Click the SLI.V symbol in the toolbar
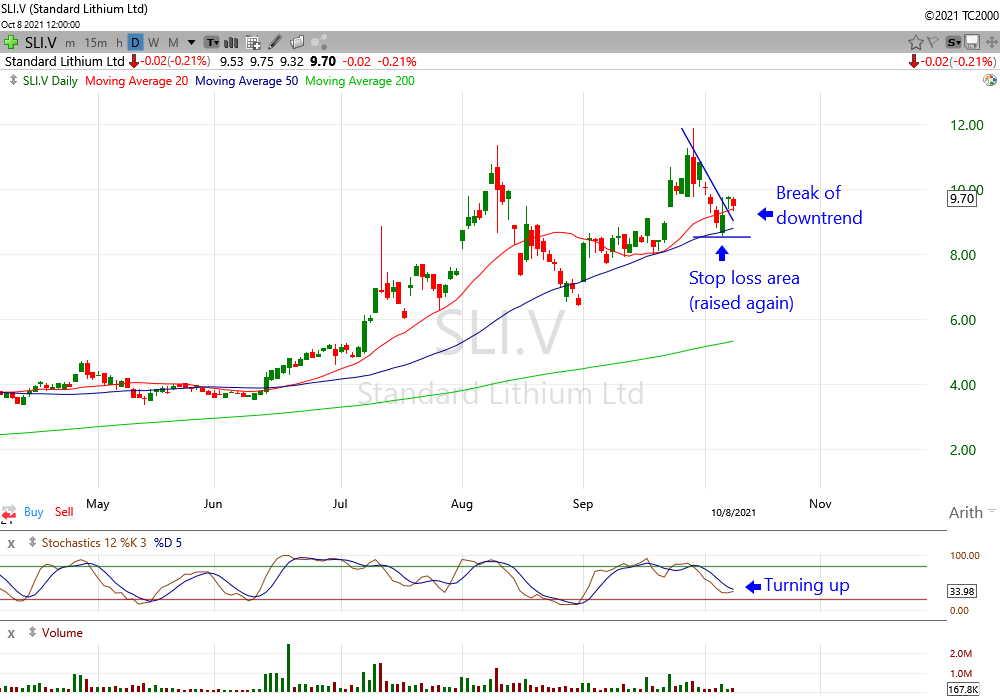 coord(41,43)
